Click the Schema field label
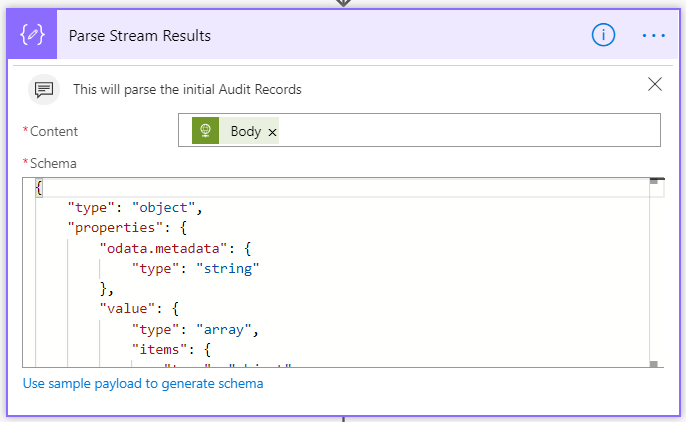This screenshot has height=422, width=686. (x=53, y=164)
